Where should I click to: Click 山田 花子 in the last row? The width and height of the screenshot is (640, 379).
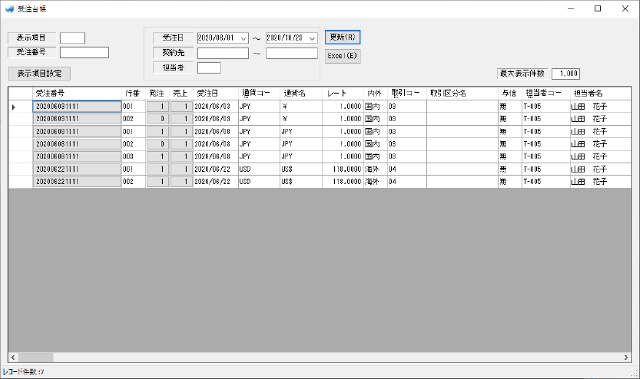coord(600,182)
